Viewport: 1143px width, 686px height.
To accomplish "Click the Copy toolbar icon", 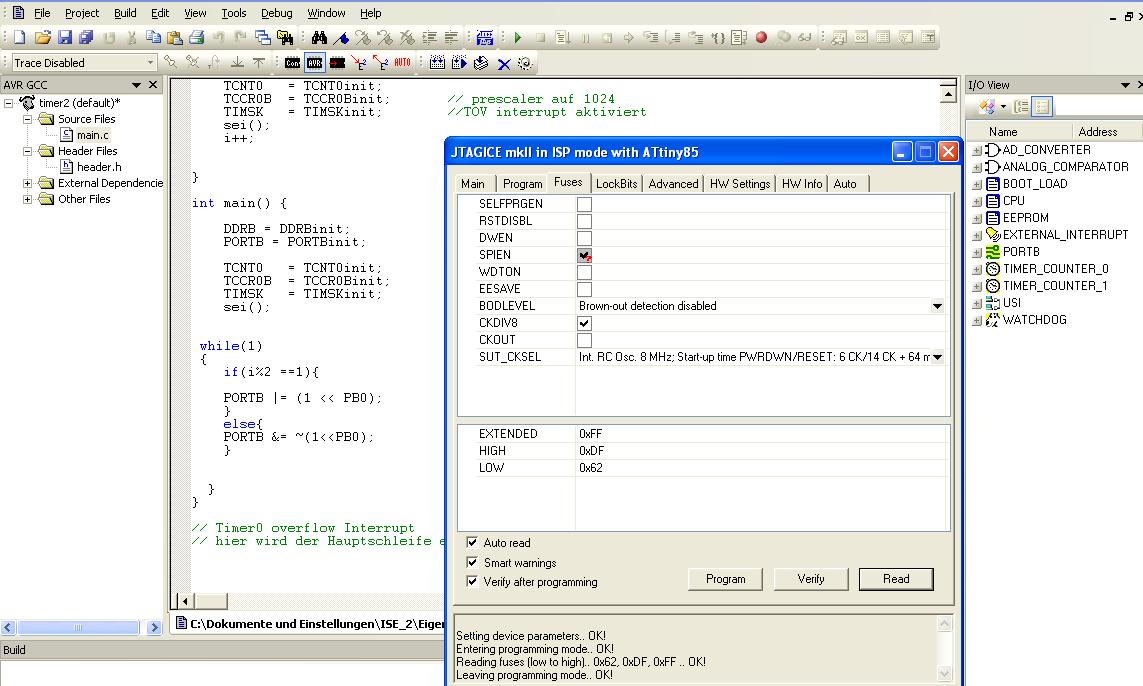I will pos(153,37).
